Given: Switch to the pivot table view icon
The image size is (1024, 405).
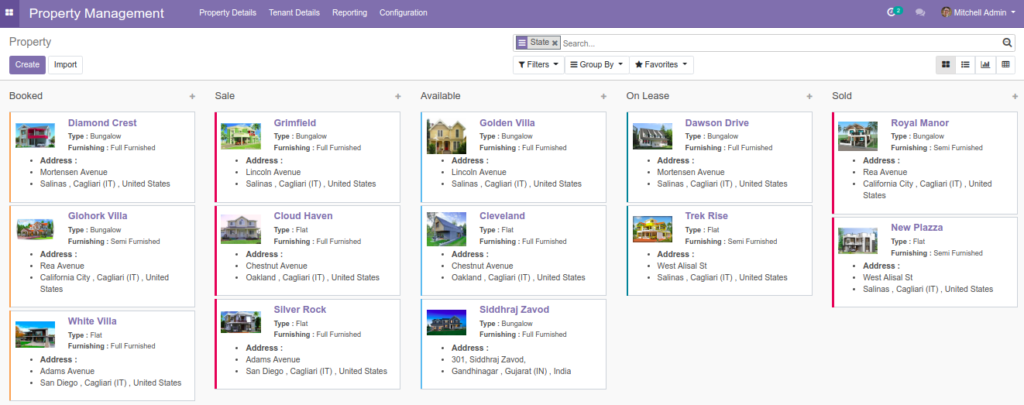Looking at the screenshot, I should (x=1006, y=65).
